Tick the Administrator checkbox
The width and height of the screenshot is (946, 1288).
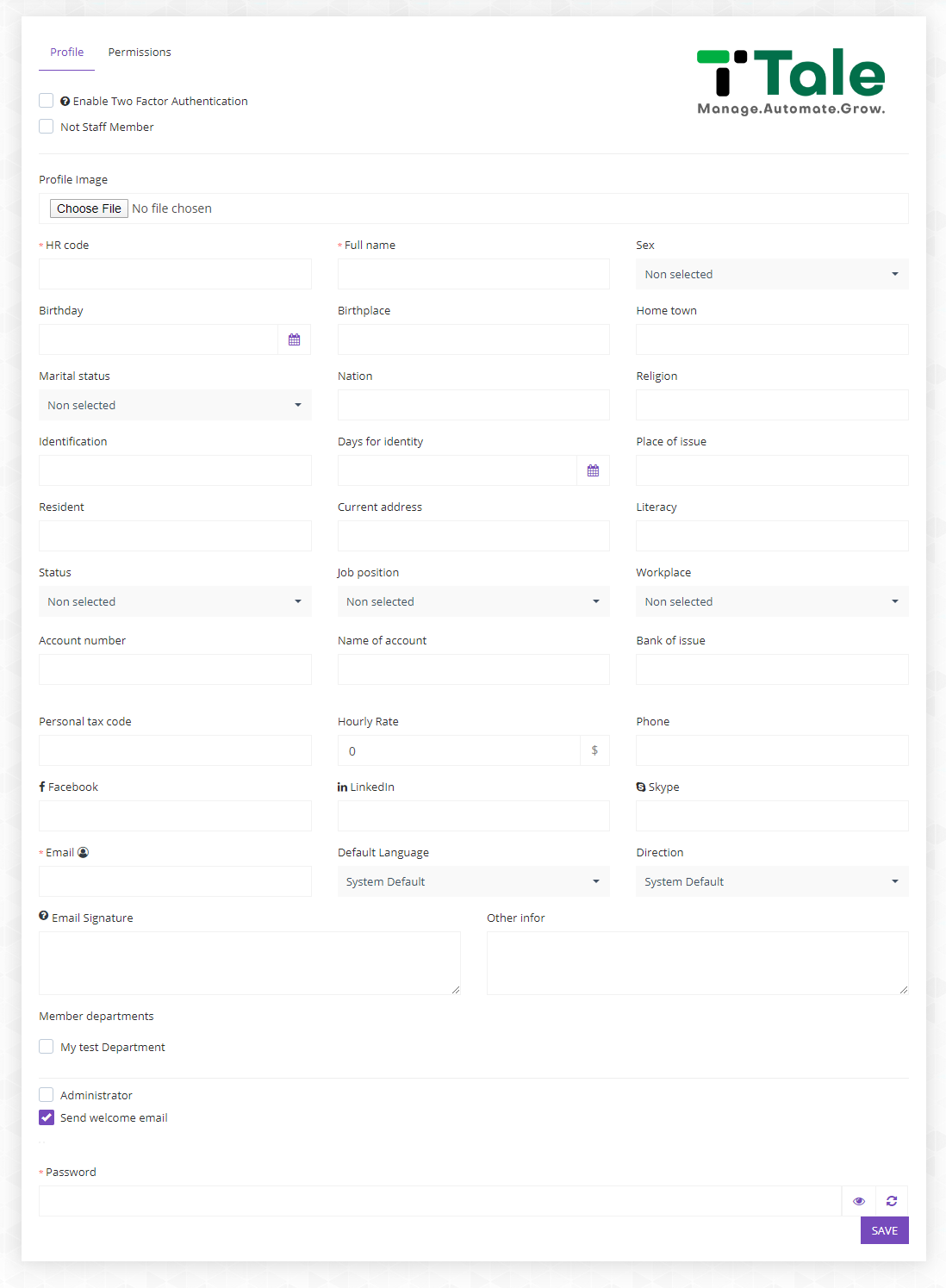[x=47, y=1095]
